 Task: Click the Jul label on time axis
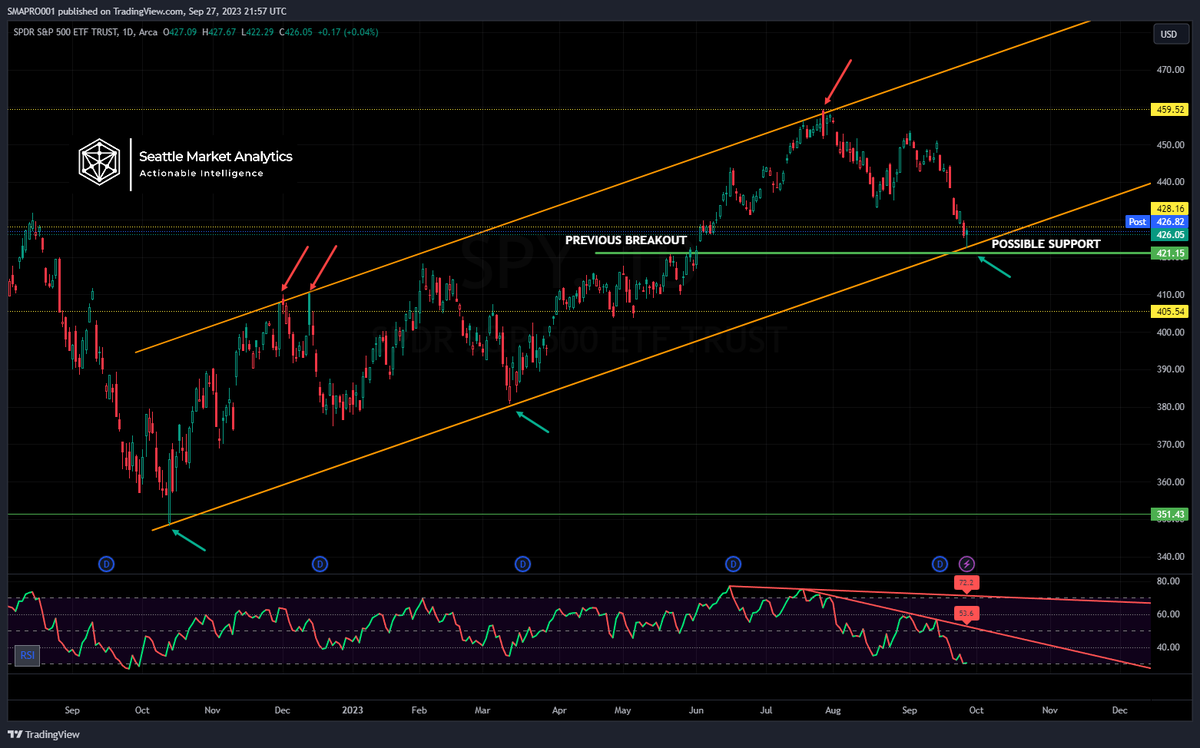click(766, 710)
